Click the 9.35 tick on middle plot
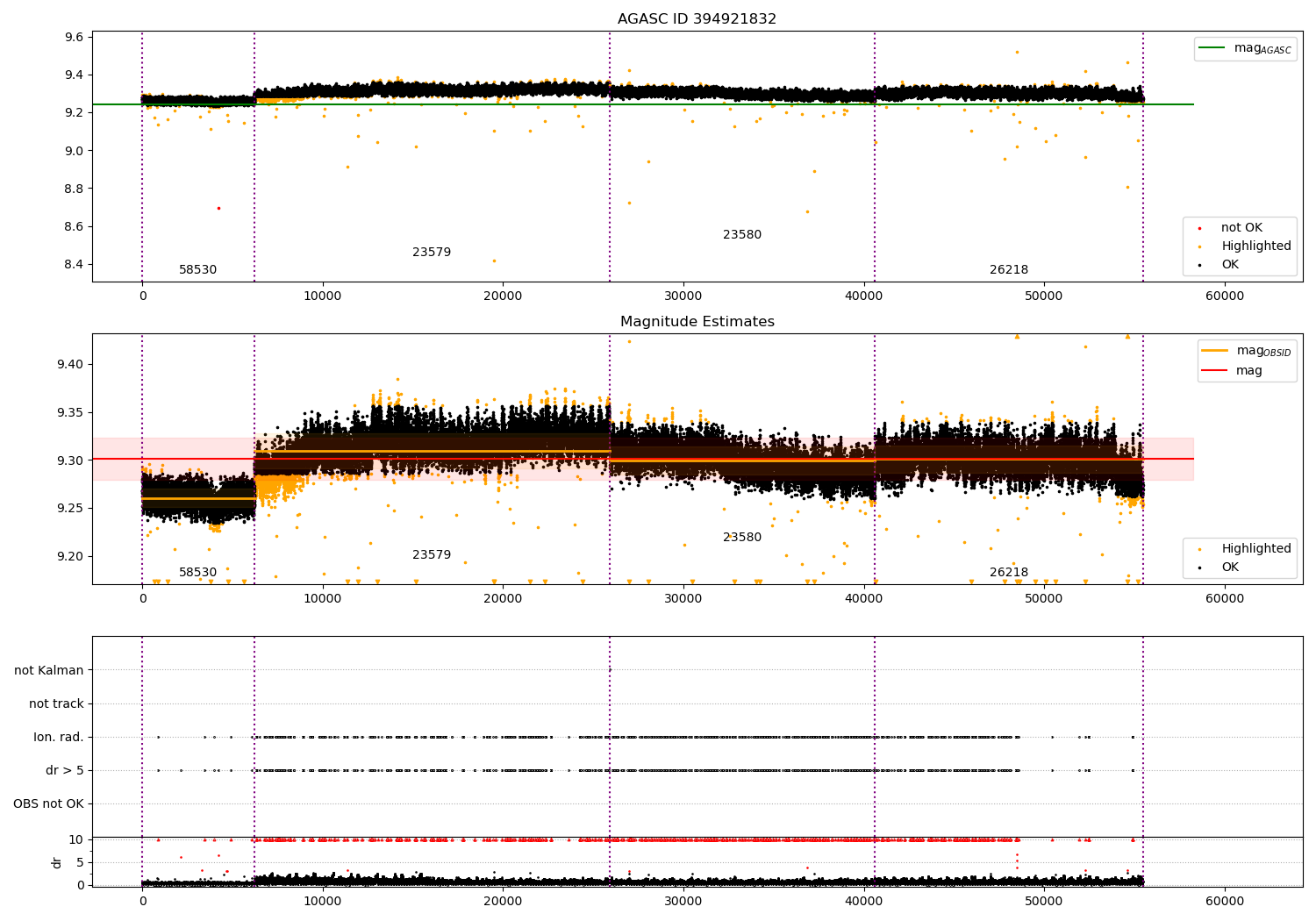The height and width of the screenshot is (921, 1316). pyautogui.click(x=70, y=413)
